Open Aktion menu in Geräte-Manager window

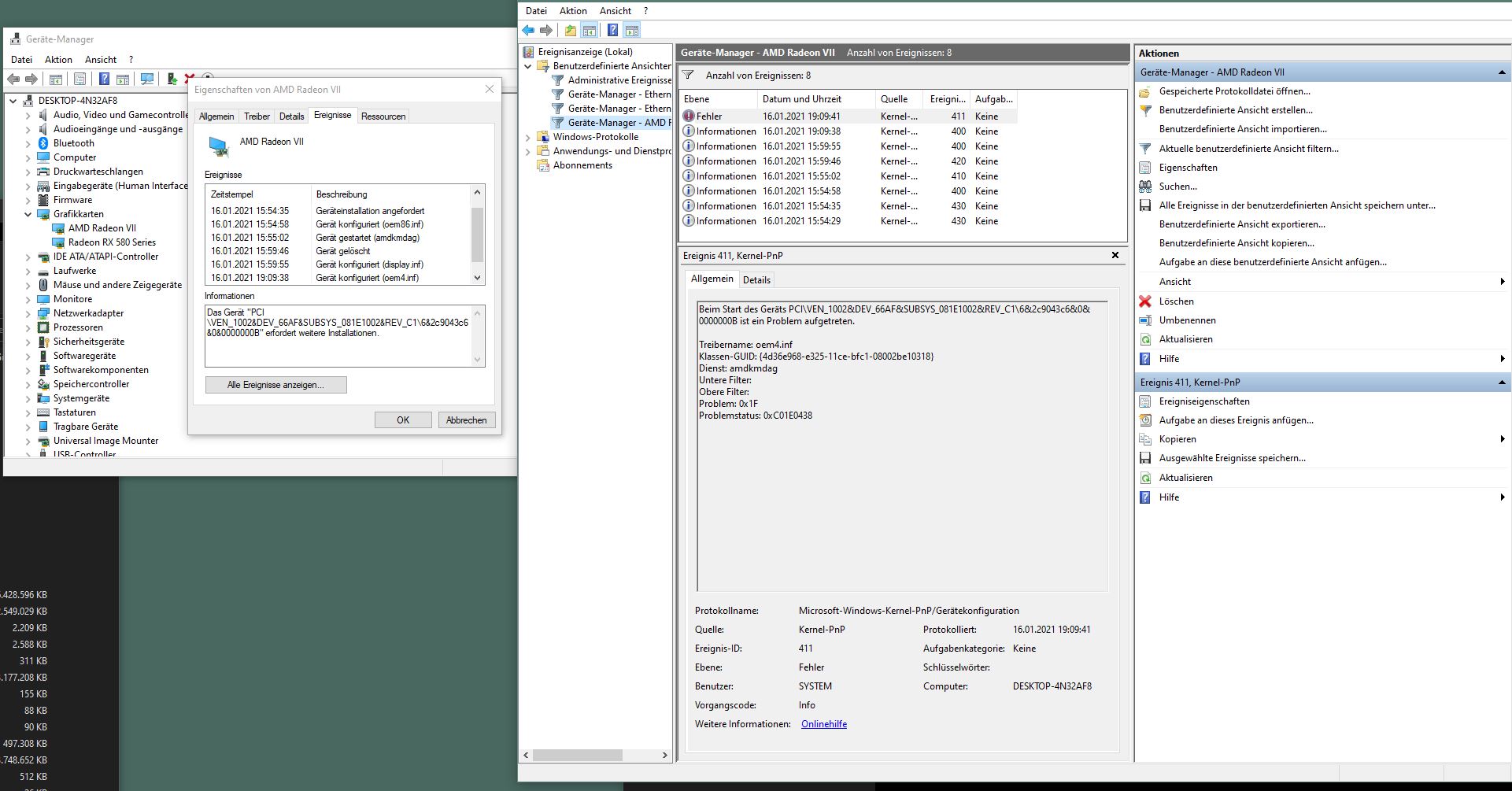(x=58, y=60)
